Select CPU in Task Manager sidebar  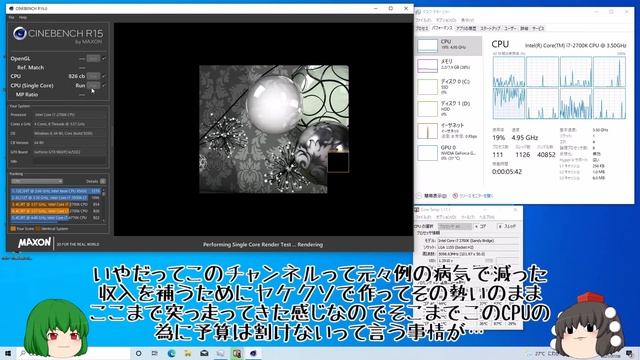(x=448, y=45)
